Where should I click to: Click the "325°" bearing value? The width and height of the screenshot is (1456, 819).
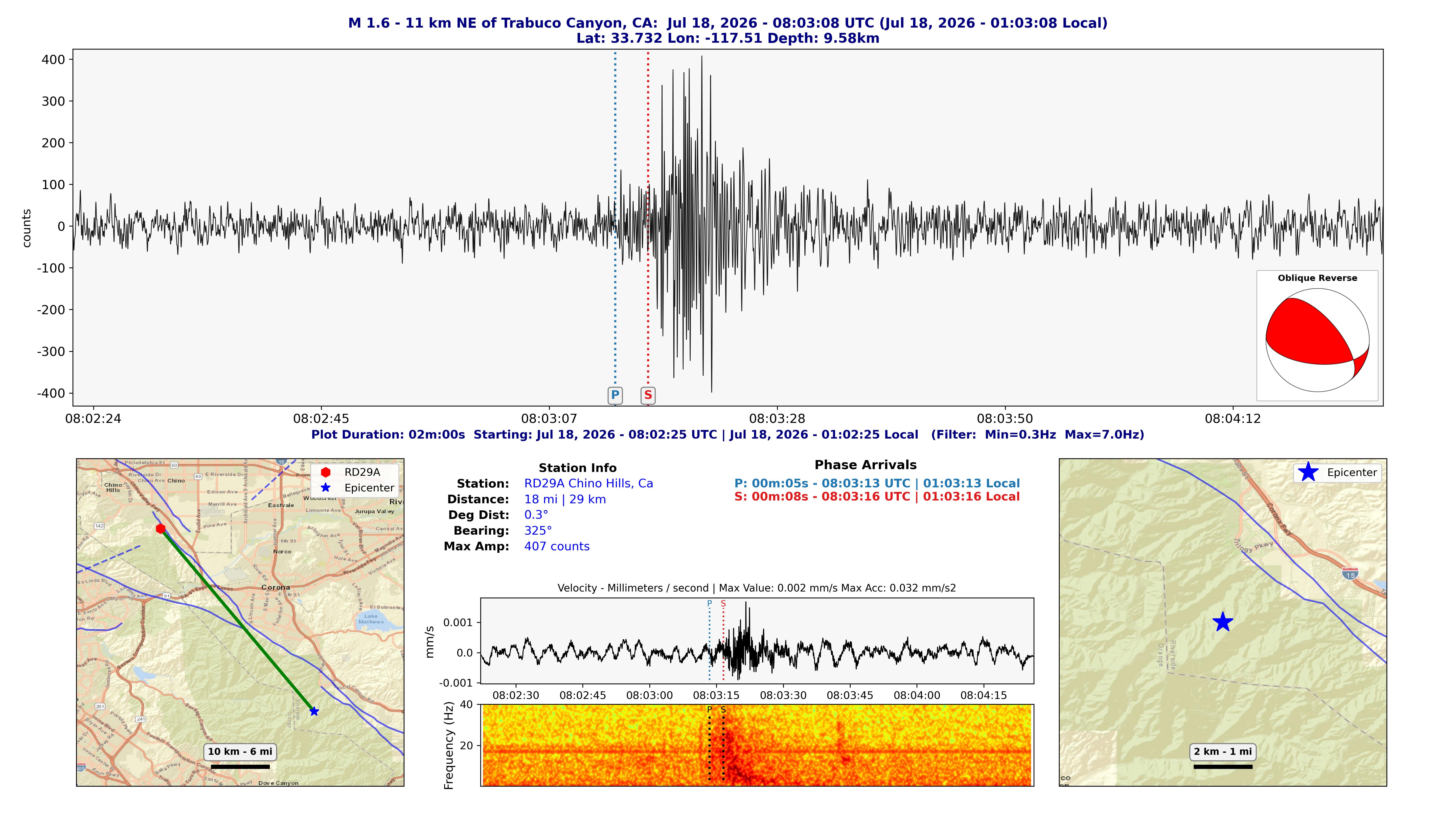click(538, 531)
